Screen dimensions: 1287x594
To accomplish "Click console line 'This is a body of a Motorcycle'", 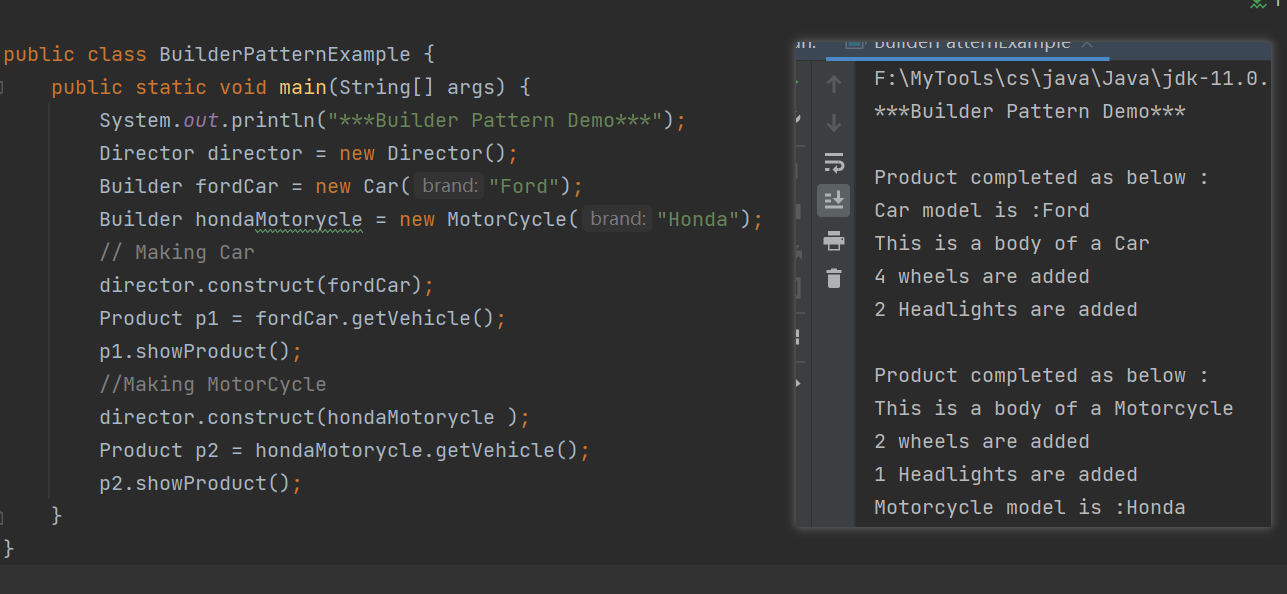I will click(1054, 408).
